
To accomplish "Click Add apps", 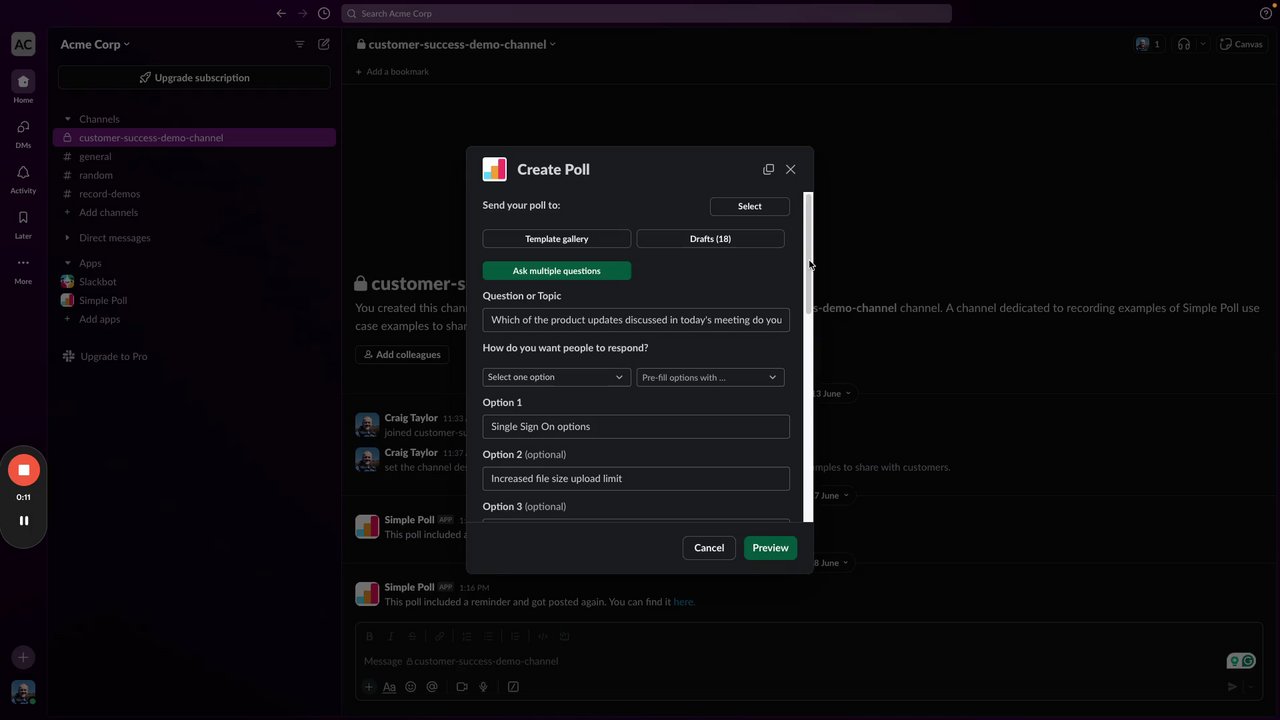I will tap(99, 319).
